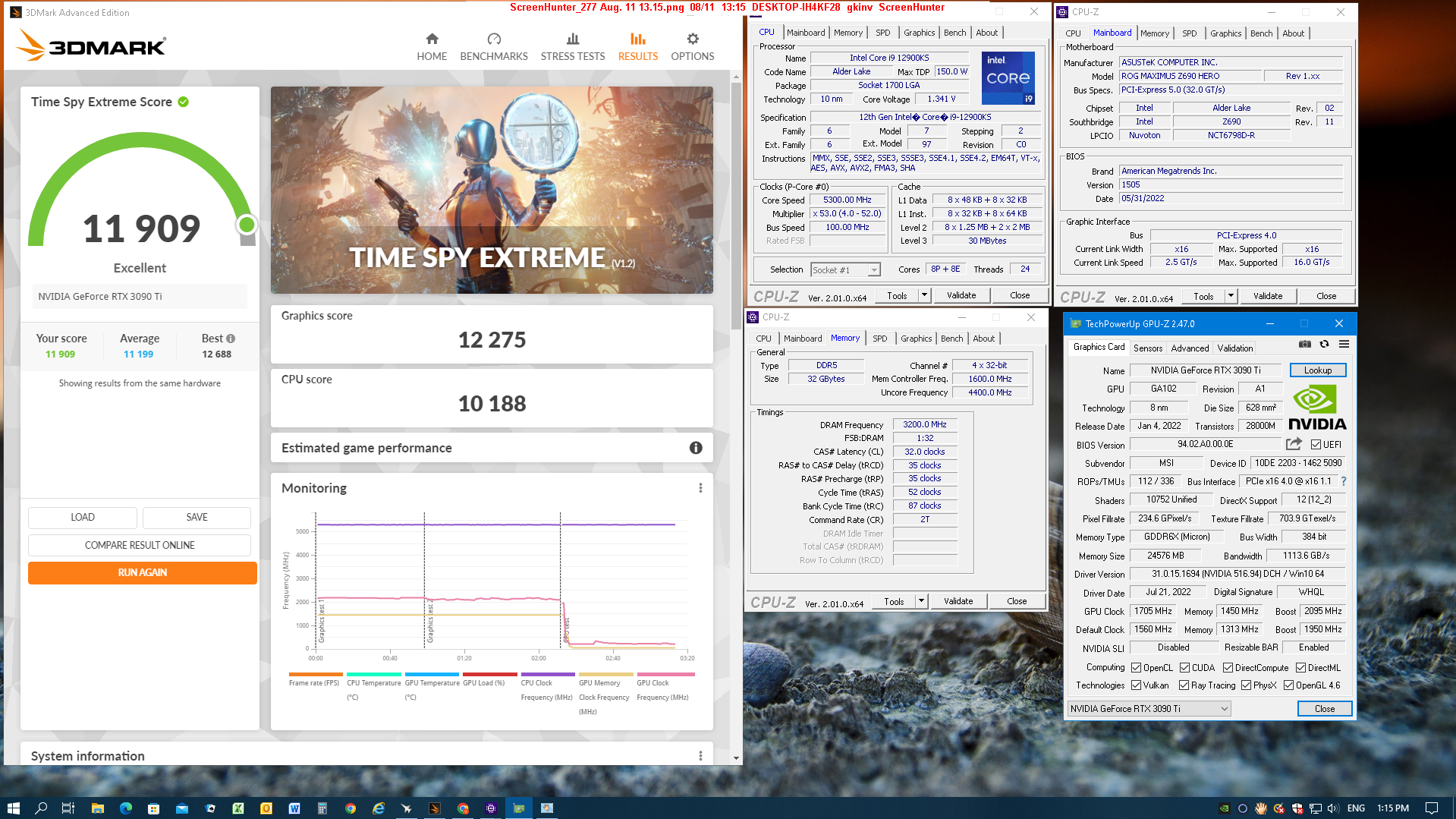Open 3DMark OPTIONS gear
The height and width of the screenshot is (819, 1456).
coord(692,47)
